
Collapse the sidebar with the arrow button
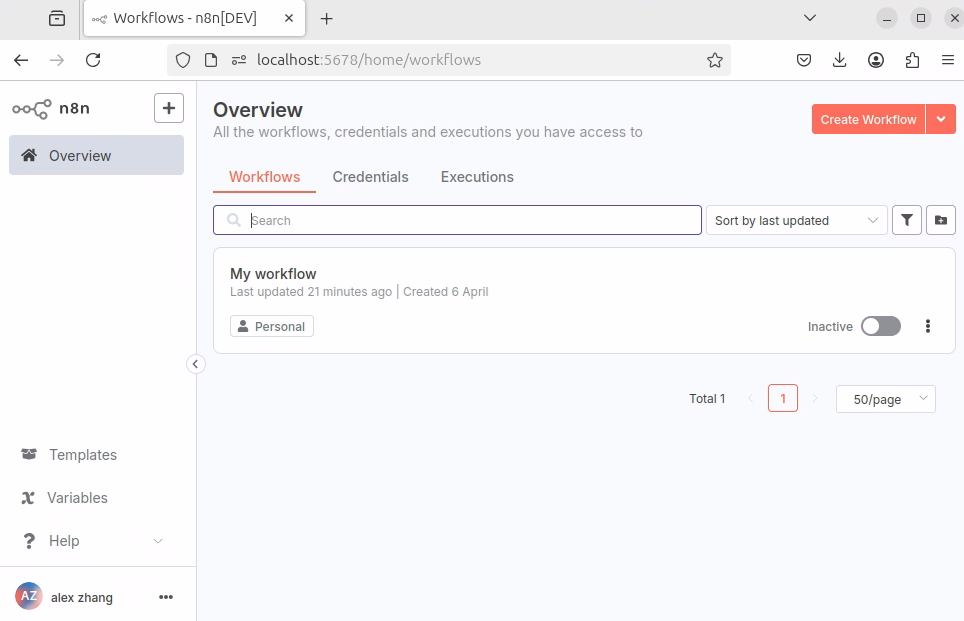pos(196,364)
